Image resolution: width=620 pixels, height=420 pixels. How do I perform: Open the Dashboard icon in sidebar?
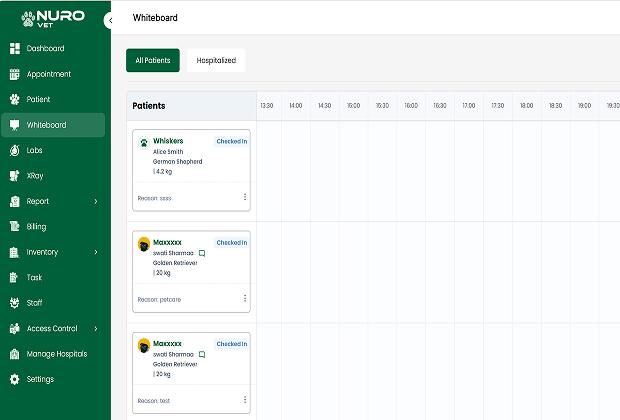[14, 49]
